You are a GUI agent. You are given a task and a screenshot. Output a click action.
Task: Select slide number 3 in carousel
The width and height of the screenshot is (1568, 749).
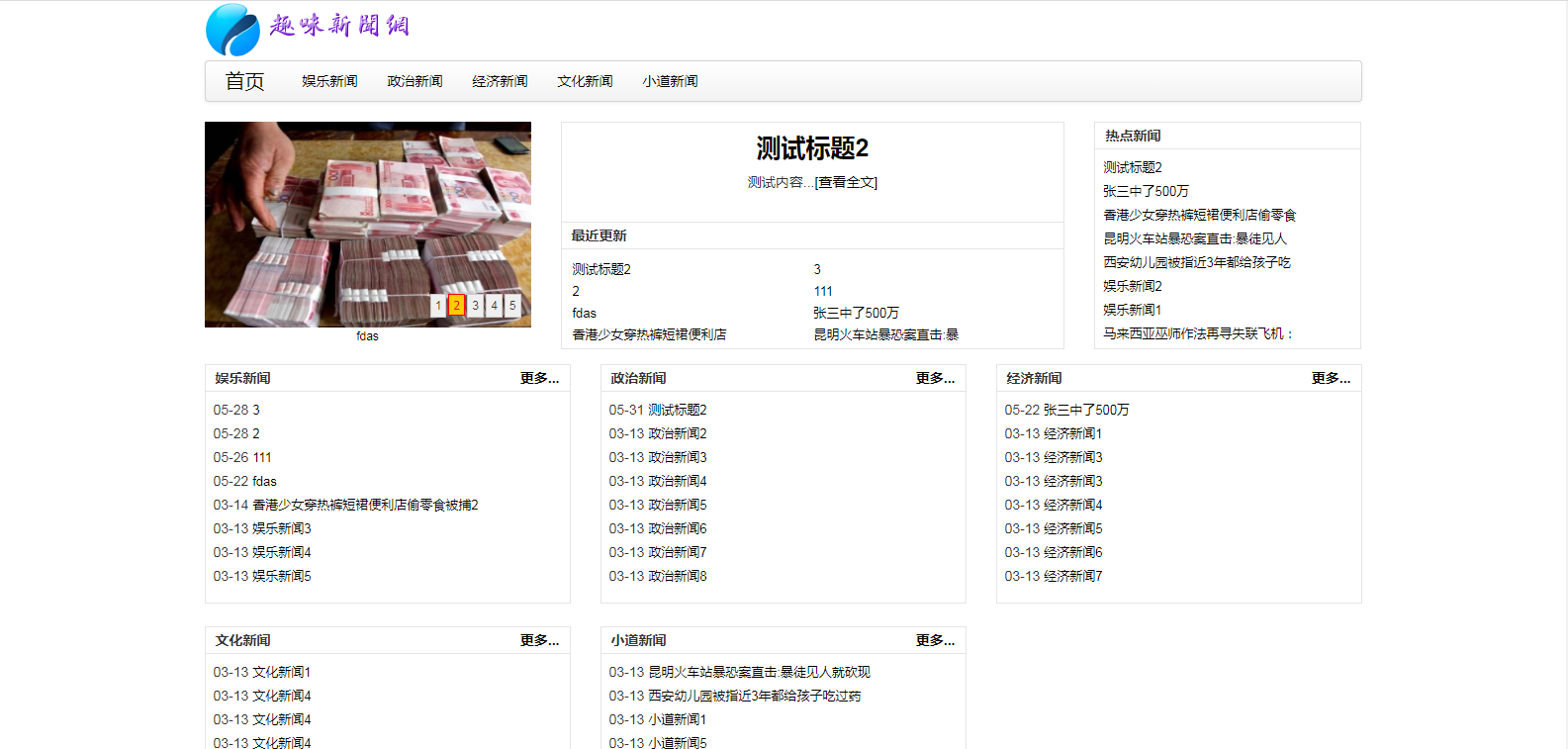tap(476, 306)
